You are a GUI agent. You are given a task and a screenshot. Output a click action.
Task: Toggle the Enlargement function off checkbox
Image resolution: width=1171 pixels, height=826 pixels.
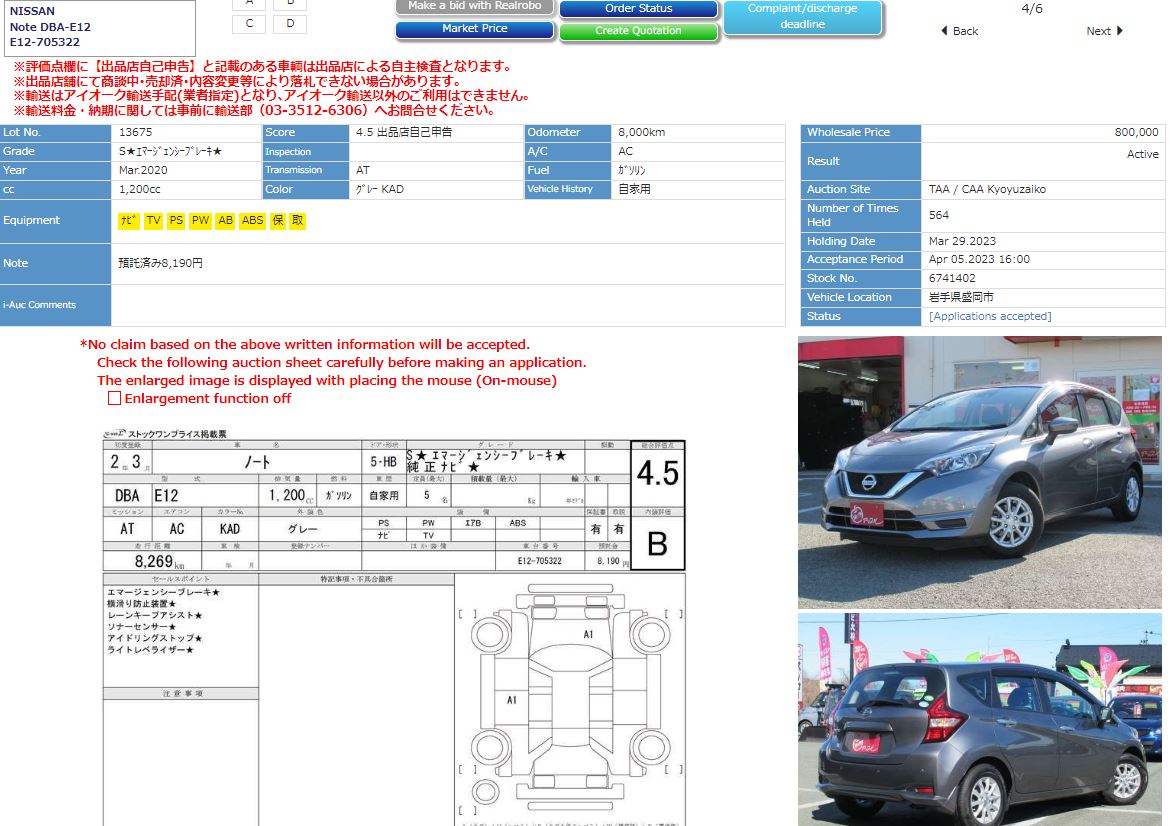[x=114, y=398]
